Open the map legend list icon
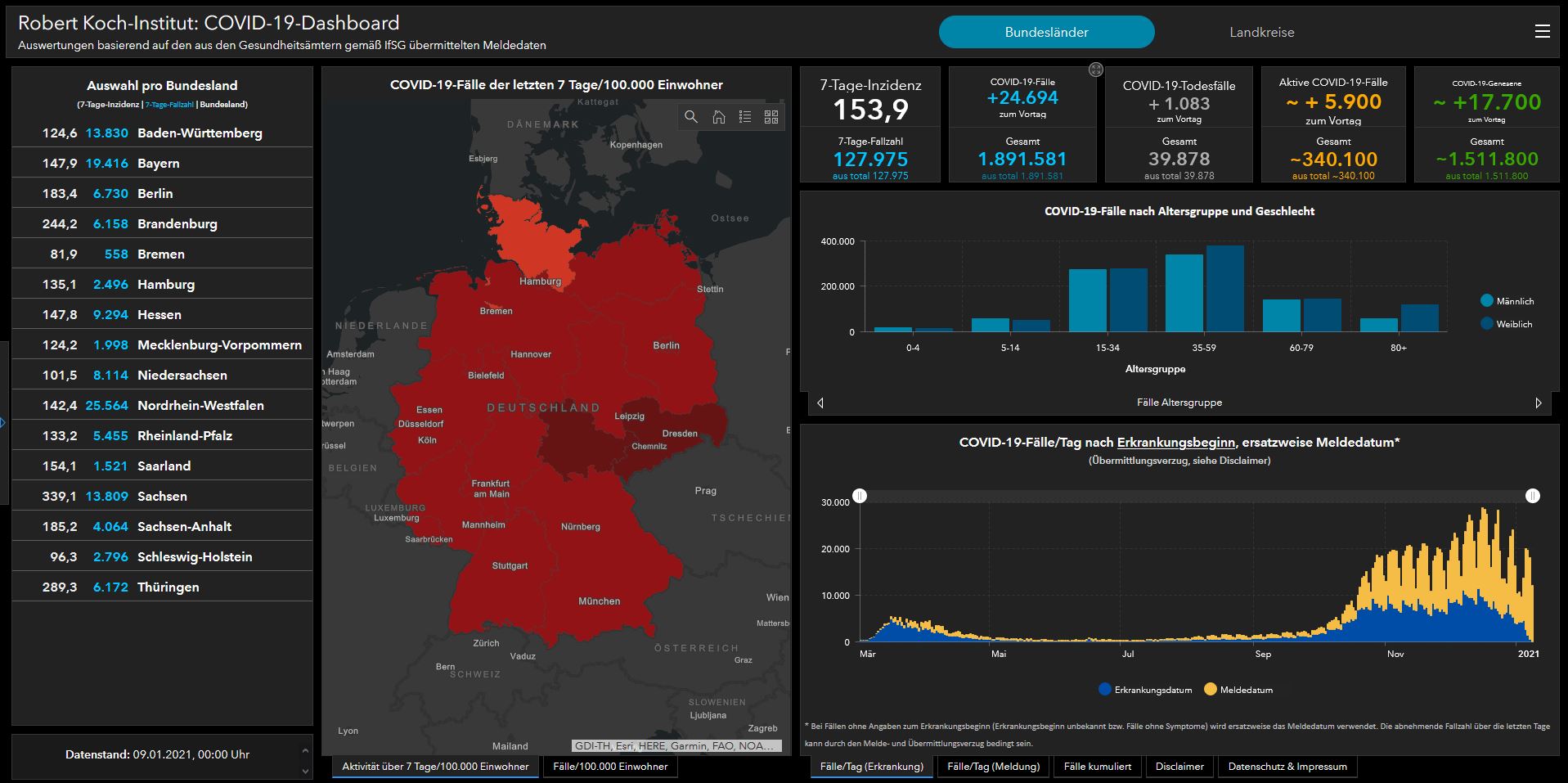Screen dimensions: 1568x783 coord(744,117)
